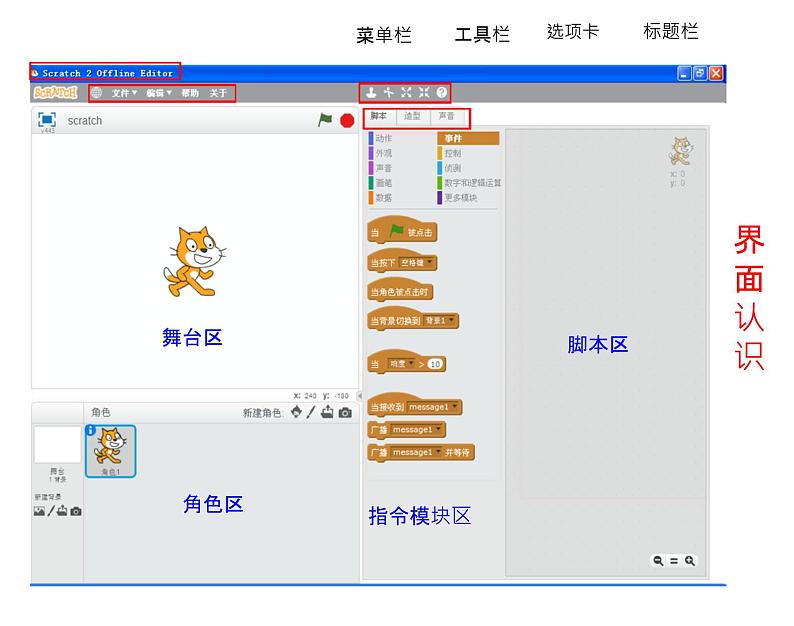The width and height of the screenshot is (794, 626).
Task: Open message1 dropdown in 当接收到 block
Action: (455, 407)
